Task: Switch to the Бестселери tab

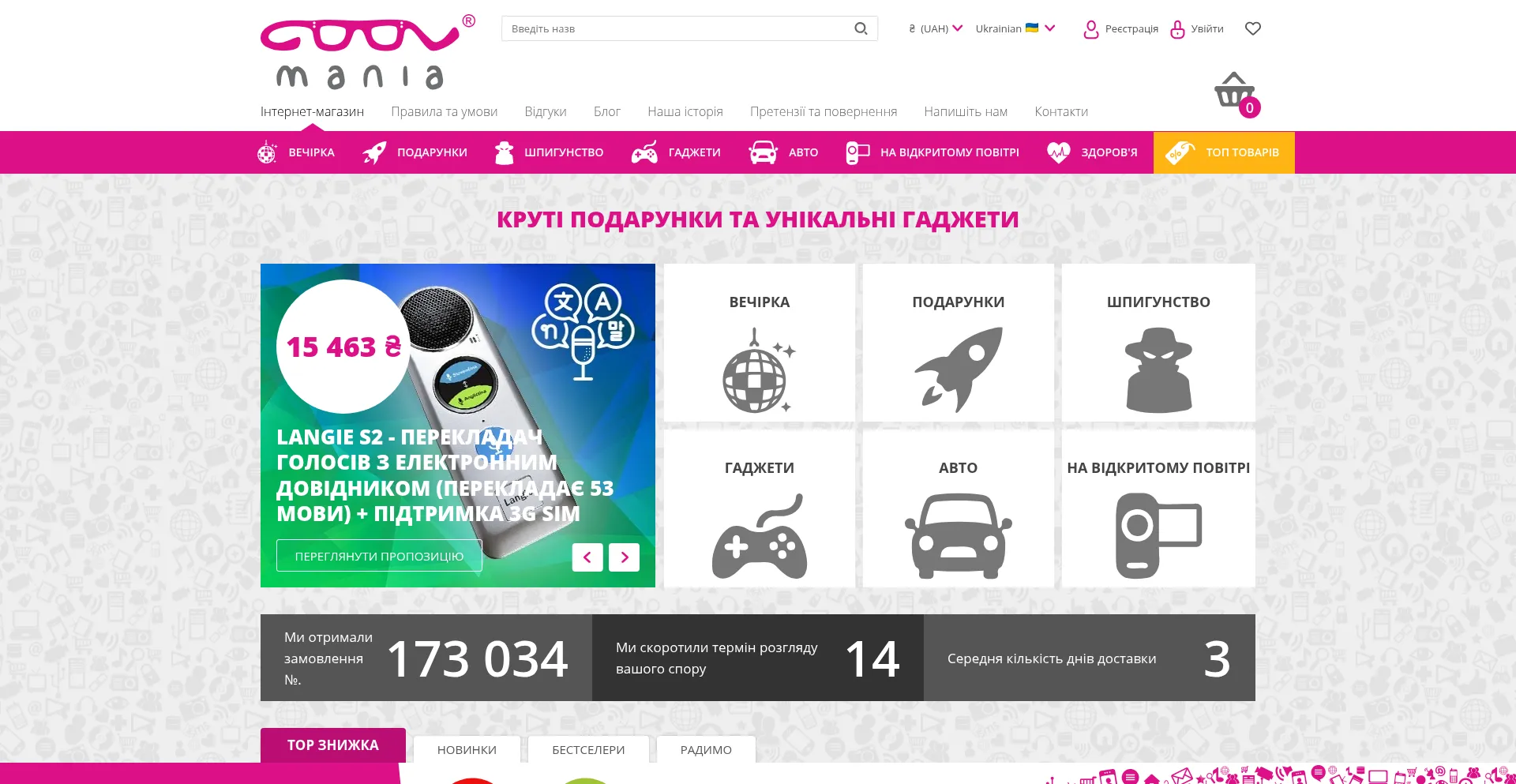Action: point(588,749)
